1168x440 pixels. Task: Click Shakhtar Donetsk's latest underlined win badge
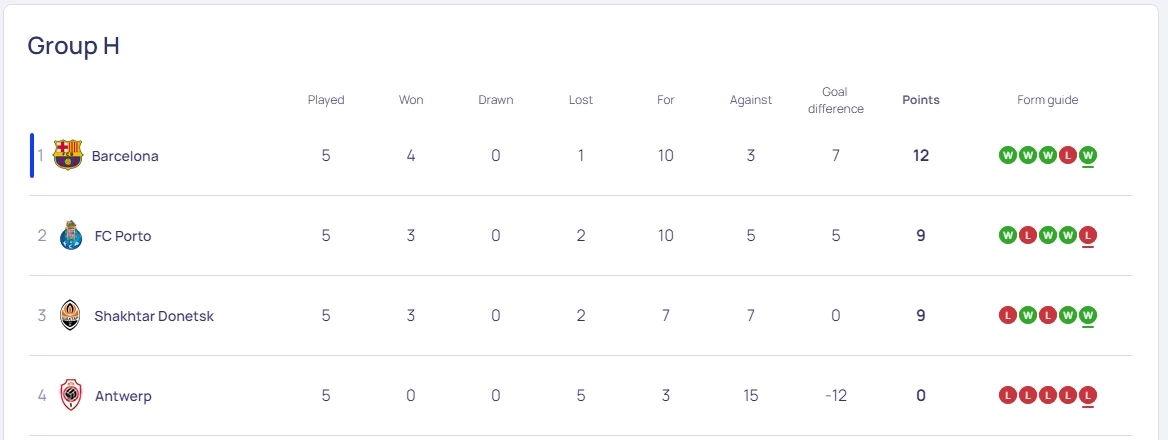click(x=1088, y=315)
